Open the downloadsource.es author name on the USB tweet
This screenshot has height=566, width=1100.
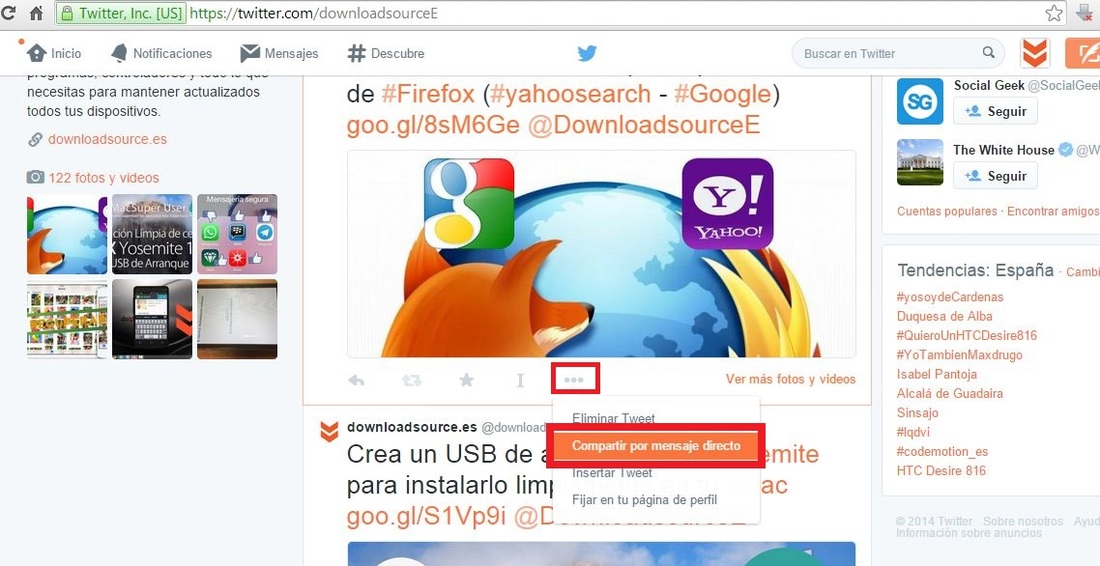click(x=412, y=427)
